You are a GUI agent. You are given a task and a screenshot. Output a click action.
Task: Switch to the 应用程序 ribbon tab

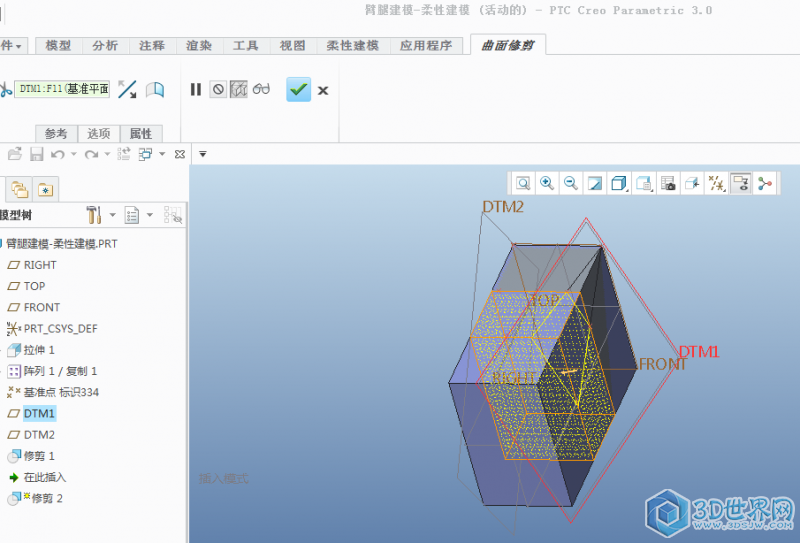[x=426, y=45]
